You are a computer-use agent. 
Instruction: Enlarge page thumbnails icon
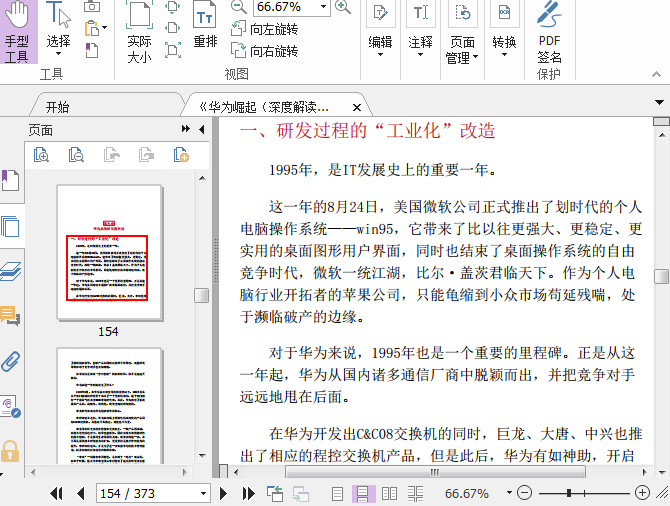41,155
